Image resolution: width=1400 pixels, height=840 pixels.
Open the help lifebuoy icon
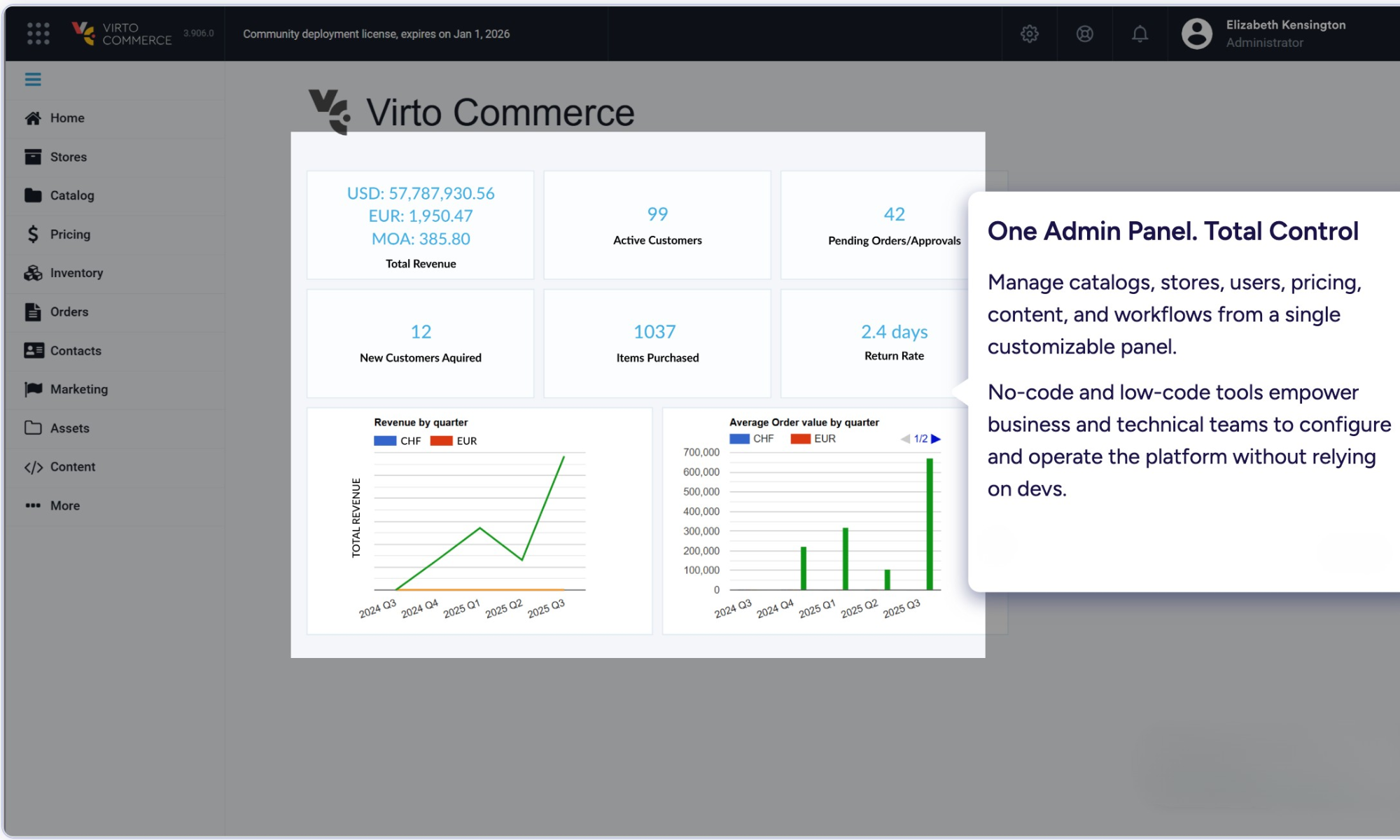(x=1084, y=34)
